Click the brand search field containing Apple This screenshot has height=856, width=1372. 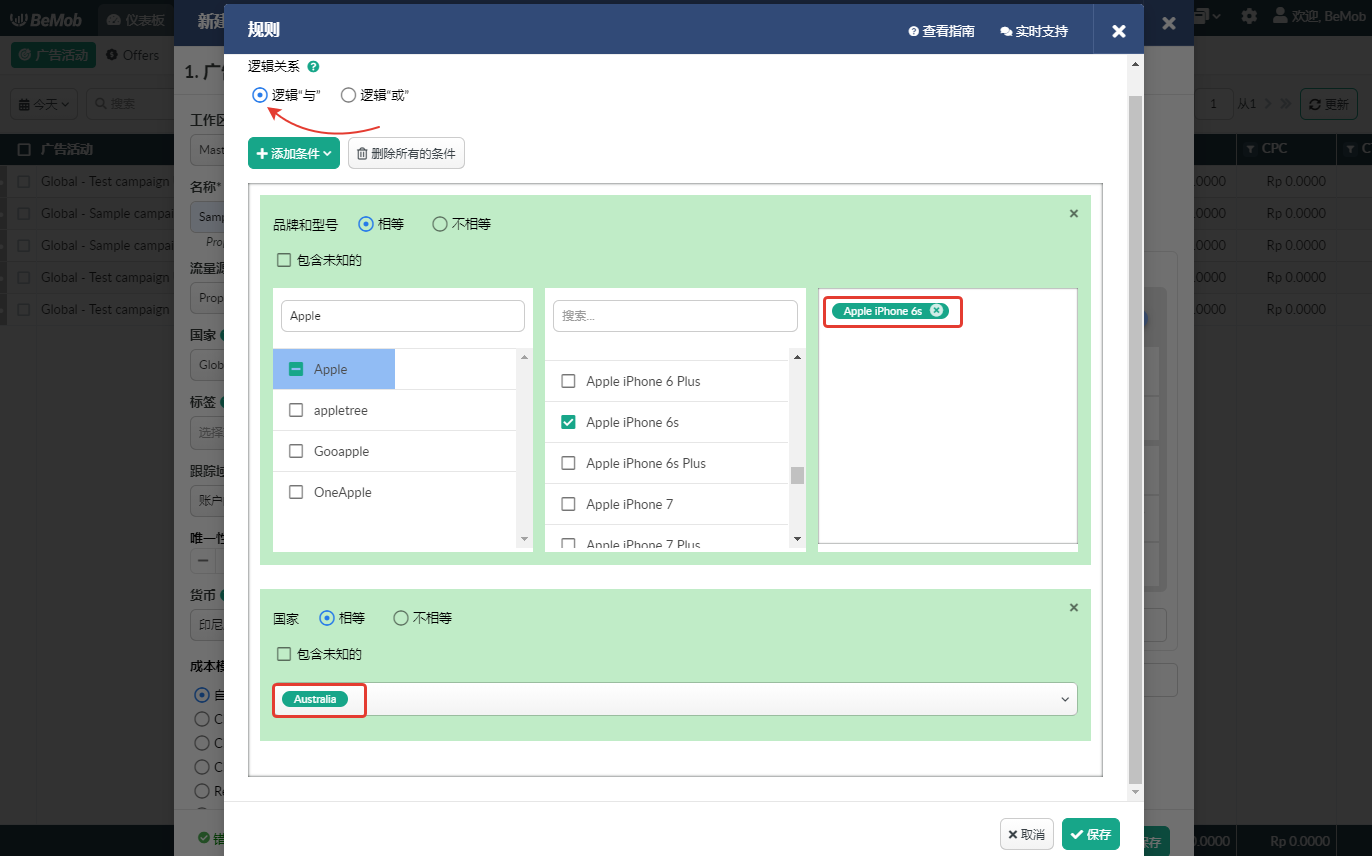pyautogui.click(x=403, y=316)
